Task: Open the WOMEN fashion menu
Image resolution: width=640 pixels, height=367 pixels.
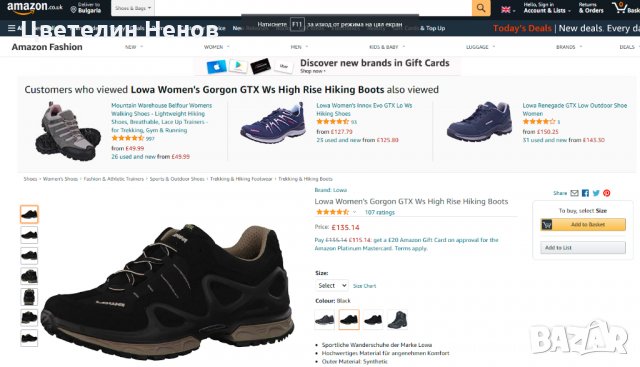Action: click(x=216, y=47)
